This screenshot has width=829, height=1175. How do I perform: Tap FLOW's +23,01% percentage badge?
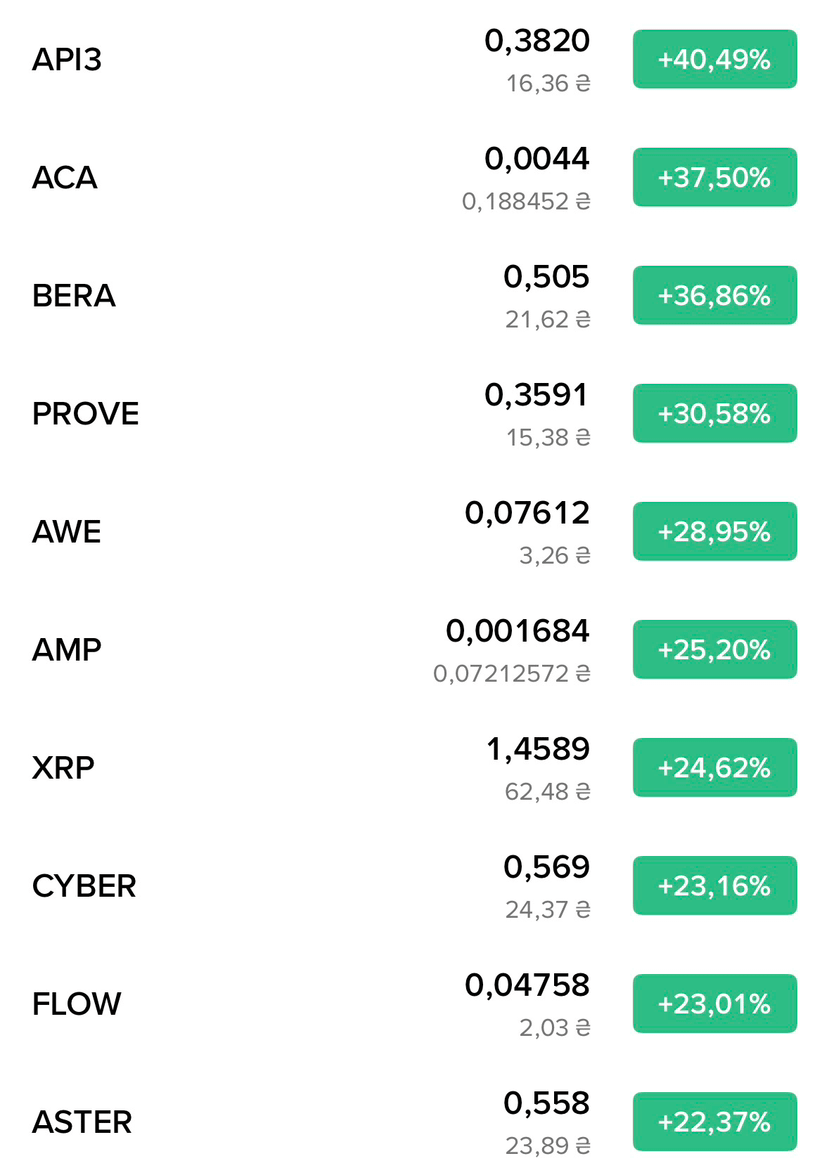[714, 1003]
